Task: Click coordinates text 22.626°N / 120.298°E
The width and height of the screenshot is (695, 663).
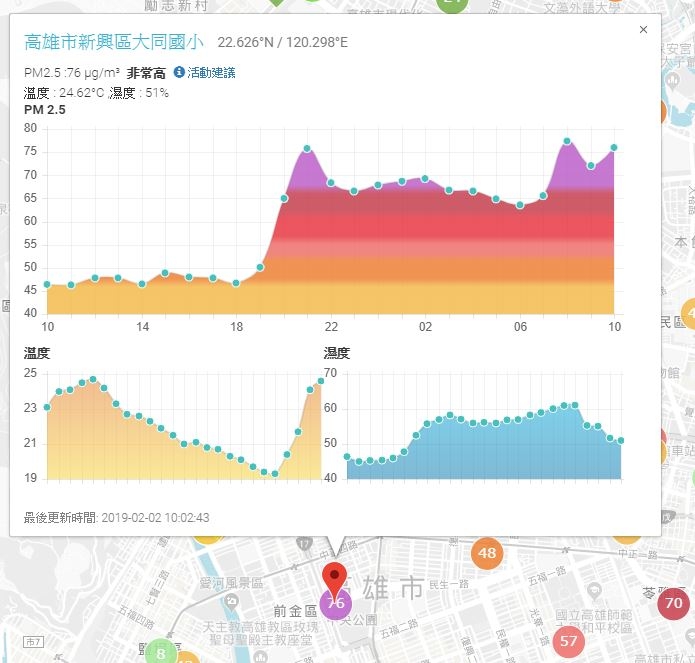Action: [283, 43]
